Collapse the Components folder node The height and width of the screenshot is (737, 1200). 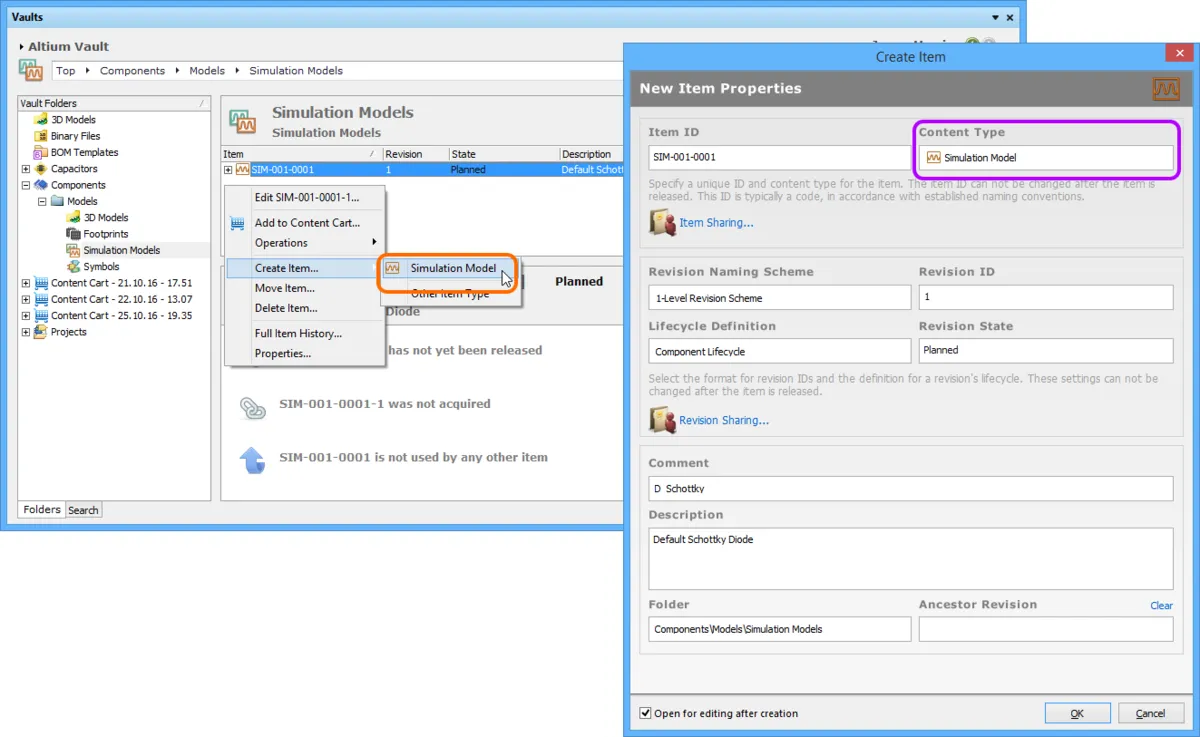(26, 185)
